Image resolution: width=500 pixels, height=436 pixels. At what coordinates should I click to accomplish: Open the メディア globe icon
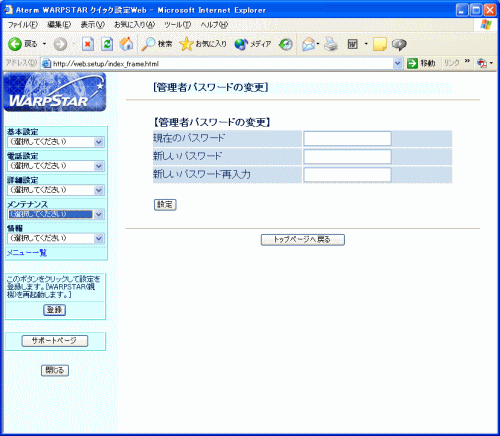[241, 44]
